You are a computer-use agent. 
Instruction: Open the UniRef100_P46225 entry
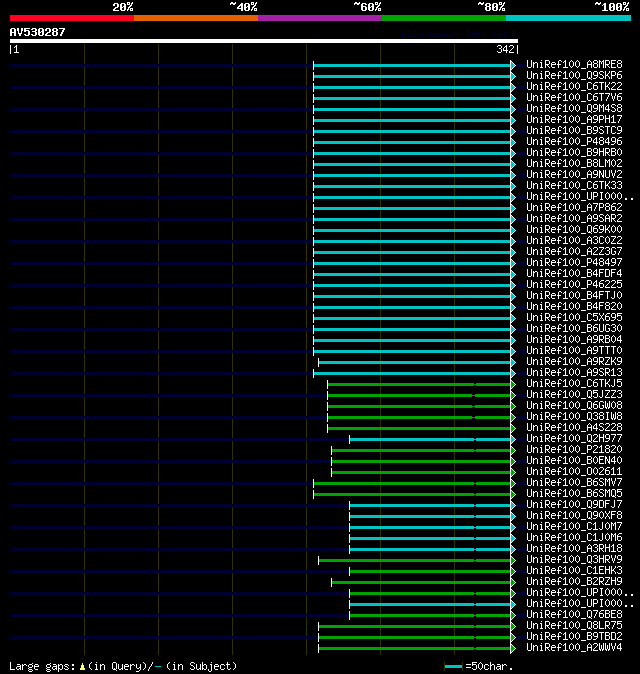574,285
